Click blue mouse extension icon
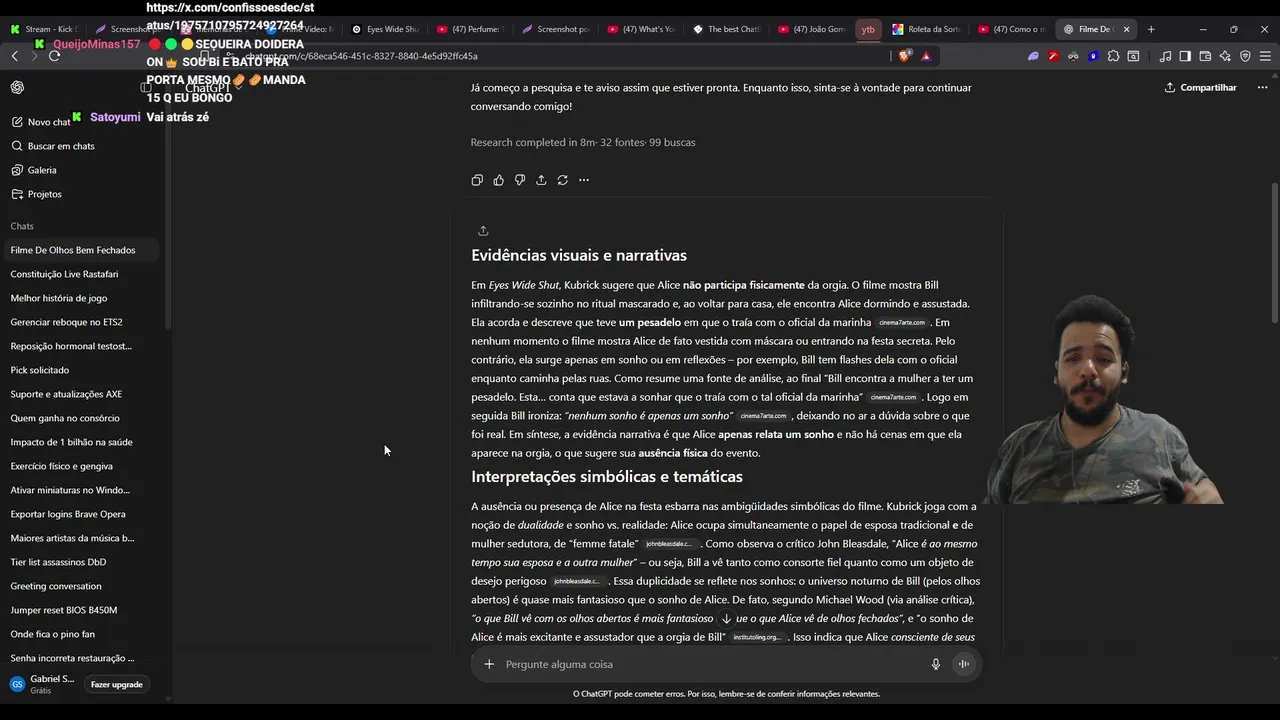The width and height of the screenshot is (1280, 720). pos(1093,56)
